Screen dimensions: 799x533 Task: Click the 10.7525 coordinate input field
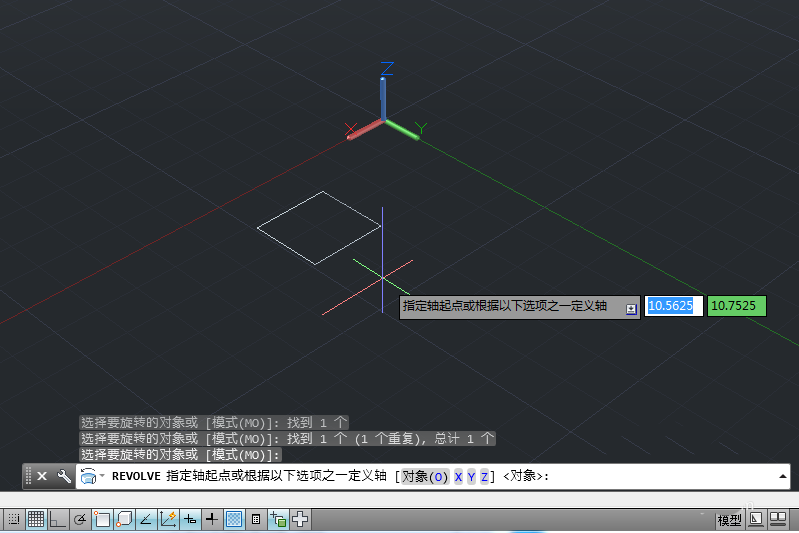pos(736,306)
